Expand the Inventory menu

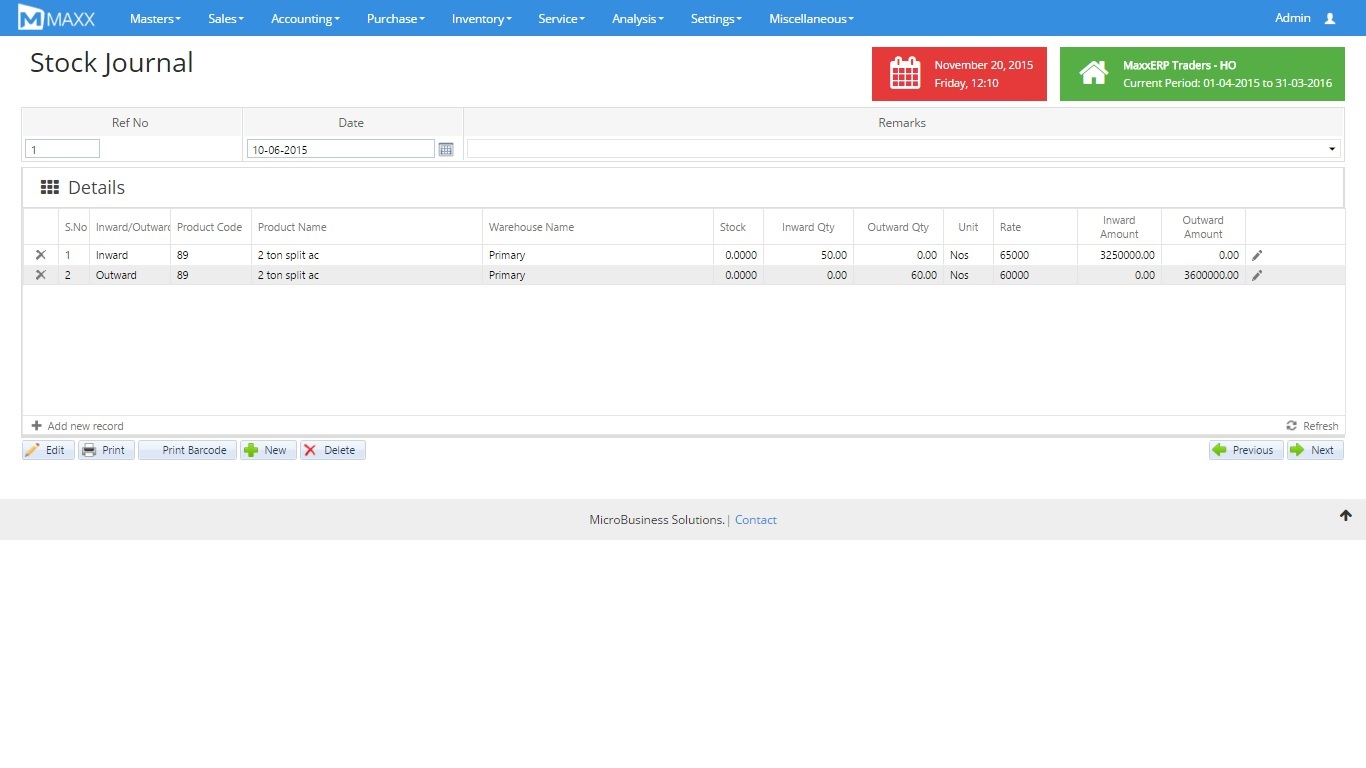tap(481, 19)
